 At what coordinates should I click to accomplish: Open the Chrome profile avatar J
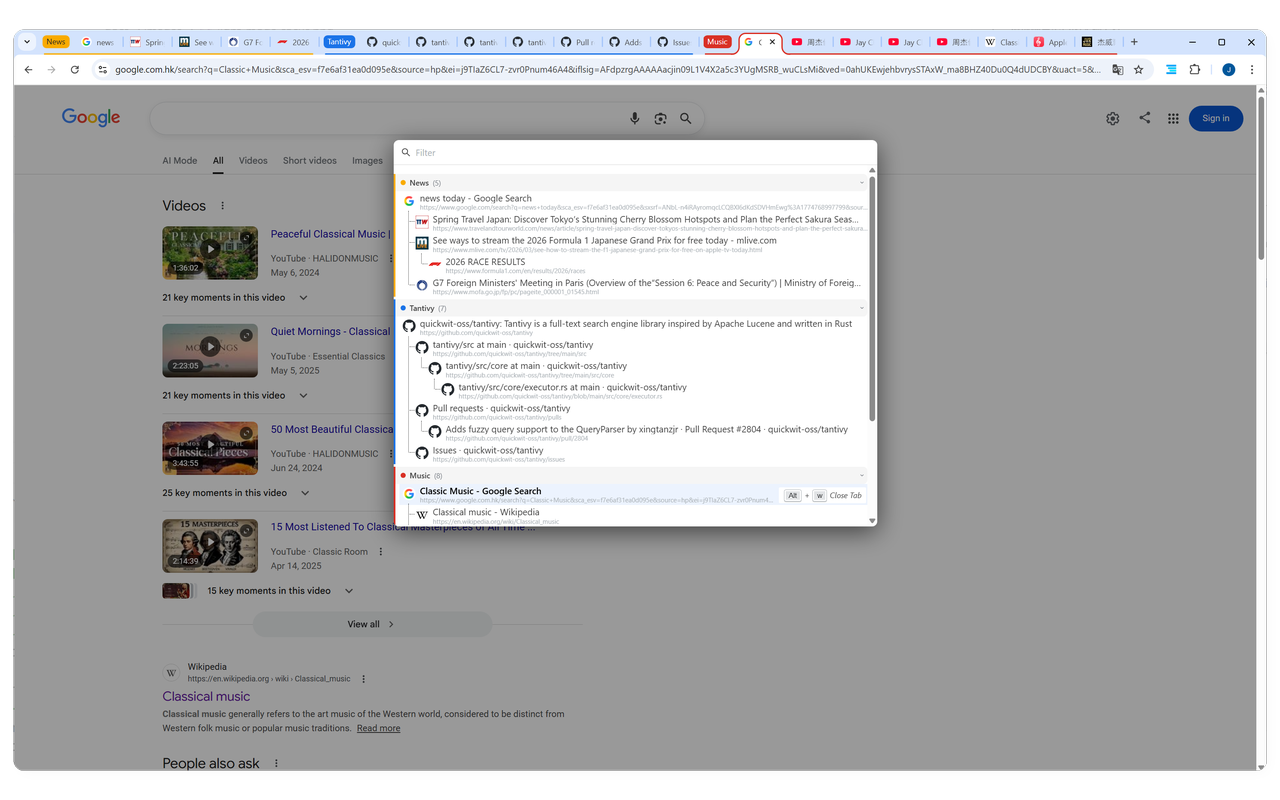pos(1229,70)
